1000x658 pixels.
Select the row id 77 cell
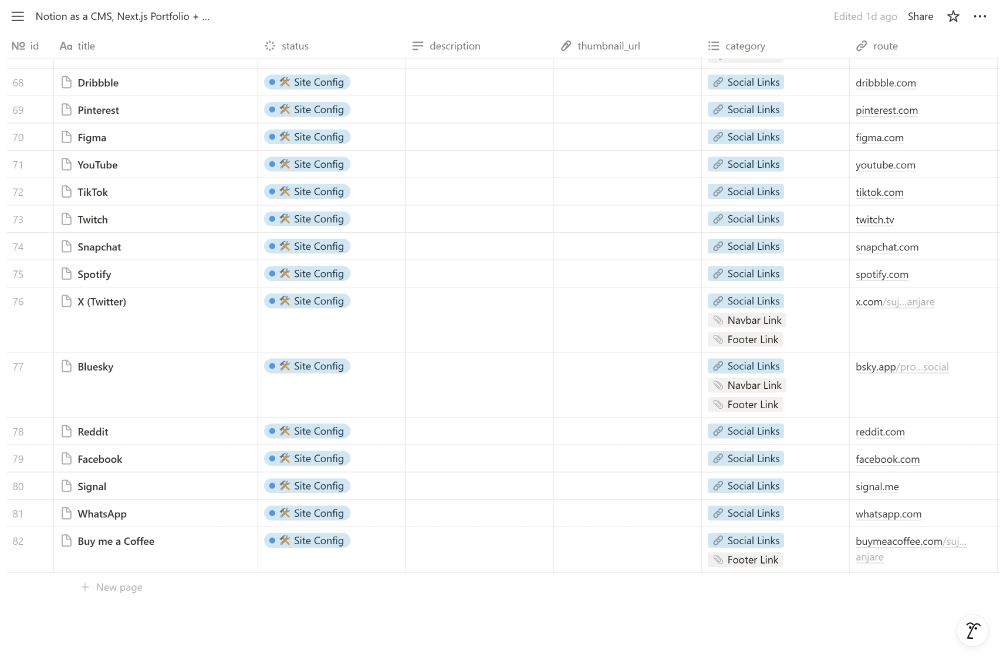[30, 385]
